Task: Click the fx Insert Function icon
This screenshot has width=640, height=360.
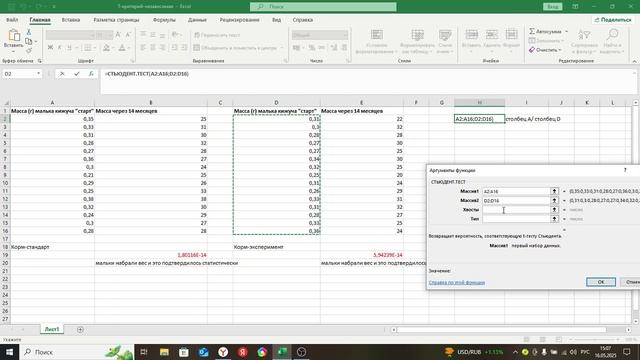Action: [x=91, y=74]
